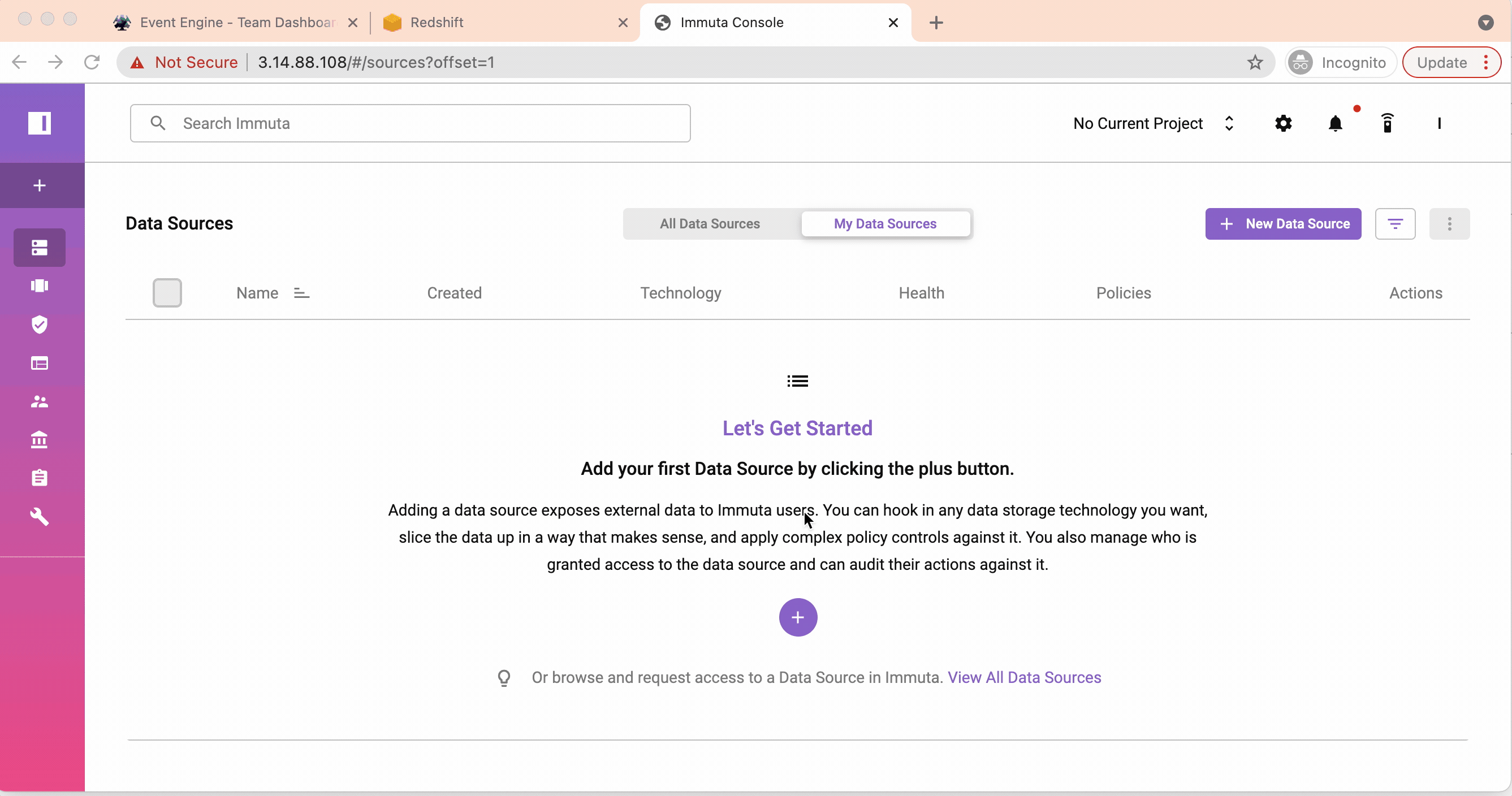
Task: Close the Event Engine browser tab
Action: [x=353, y=22]
